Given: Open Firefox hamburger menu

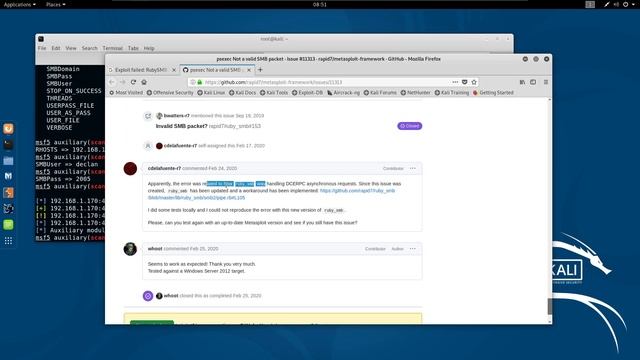Looking at the screenshot, I should point(546,82).
